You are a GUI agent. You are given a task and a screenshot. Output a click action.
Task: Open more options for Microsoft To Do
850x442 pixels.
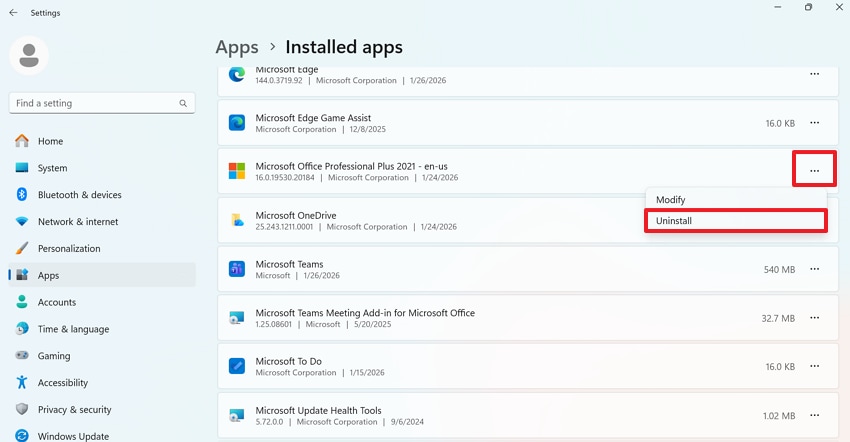coord(814,366)
